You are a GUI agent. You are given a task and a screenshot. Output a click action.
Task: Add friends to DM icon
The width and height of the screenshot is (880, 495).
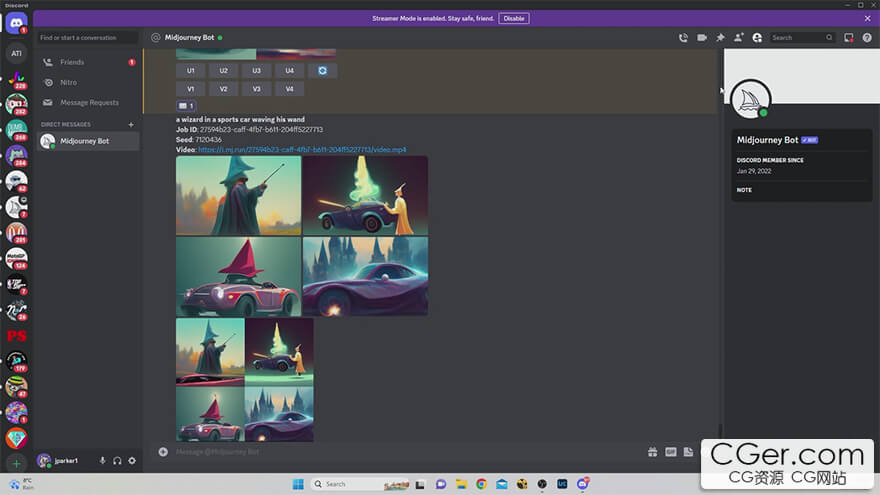tap(739, 38)
